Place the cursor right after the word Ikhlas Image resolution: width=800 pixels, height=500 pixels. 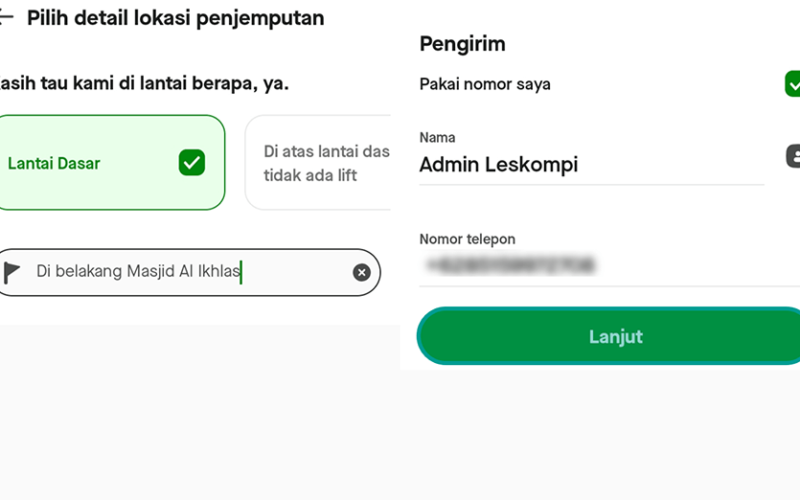click(x=241, y=271)
